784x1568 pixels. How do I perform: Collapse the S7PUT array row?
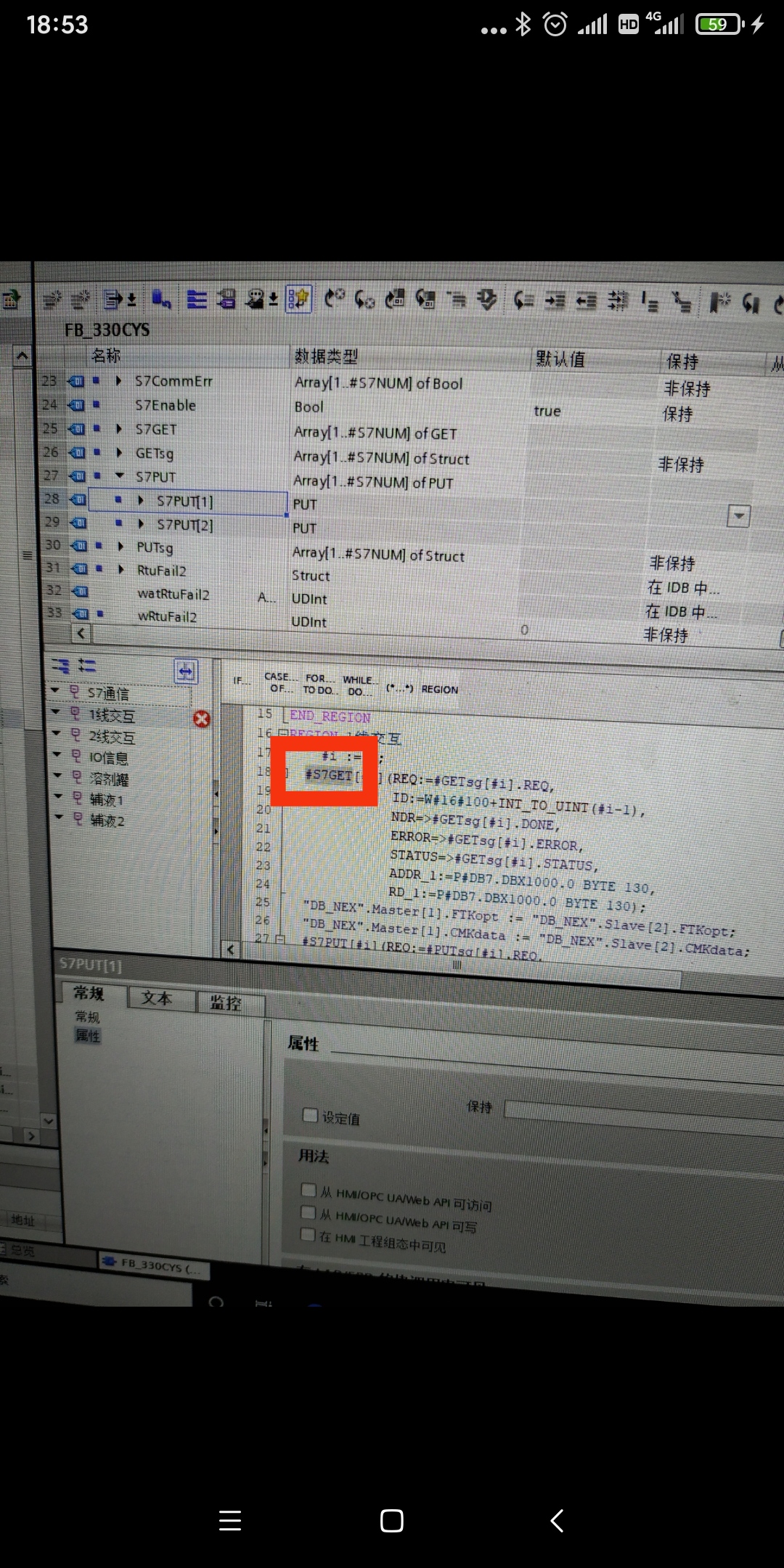(119, 476)
